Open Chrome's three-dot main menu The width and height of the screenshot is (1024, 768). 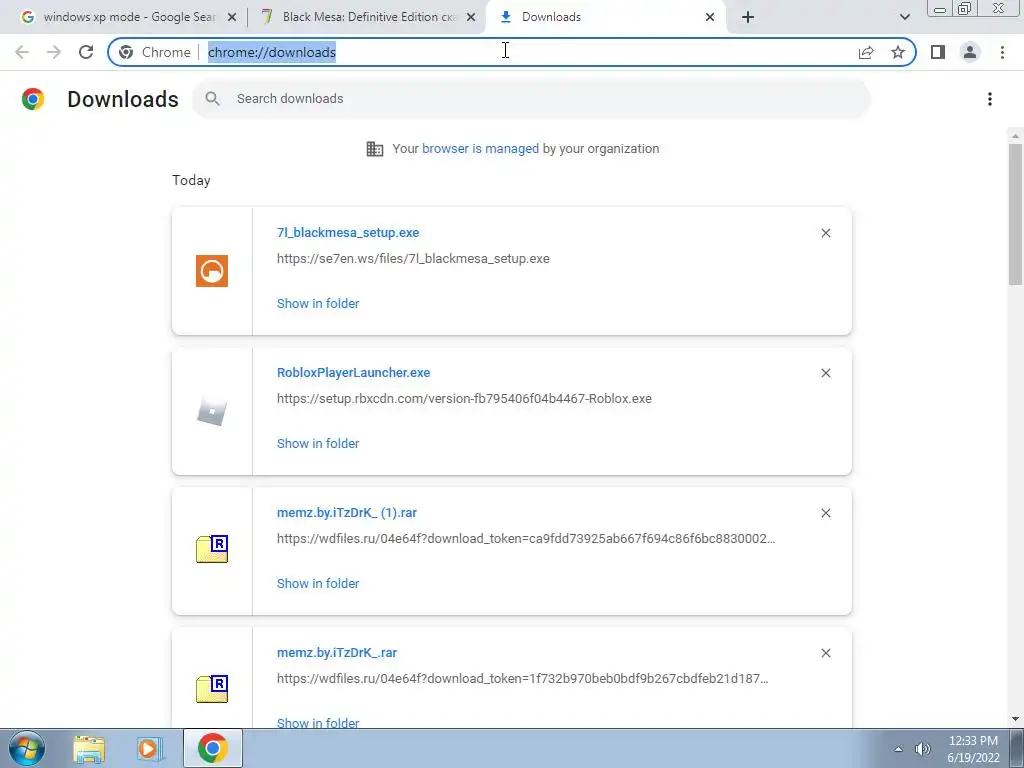[x=1002, y=52]
